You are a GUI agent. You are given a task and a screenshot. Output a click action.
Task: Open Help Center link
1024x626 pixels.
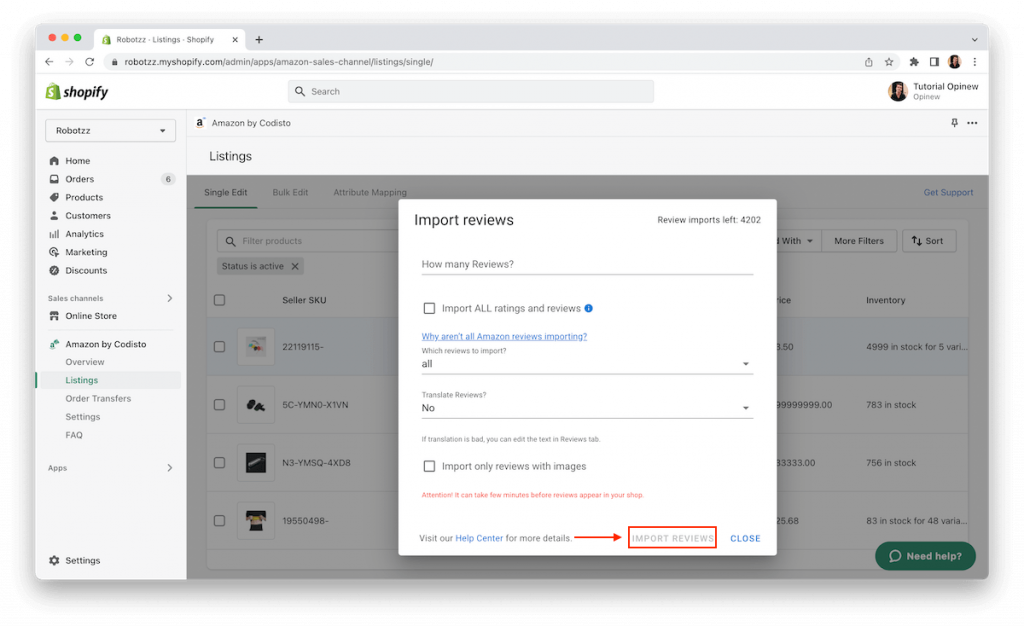pyautogui.click(x=479, y=539)
